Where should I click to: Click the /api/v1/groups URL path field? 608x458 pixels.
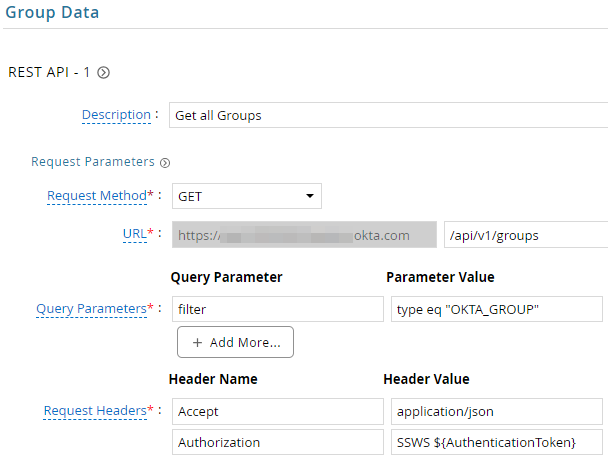tap(526, 235)
